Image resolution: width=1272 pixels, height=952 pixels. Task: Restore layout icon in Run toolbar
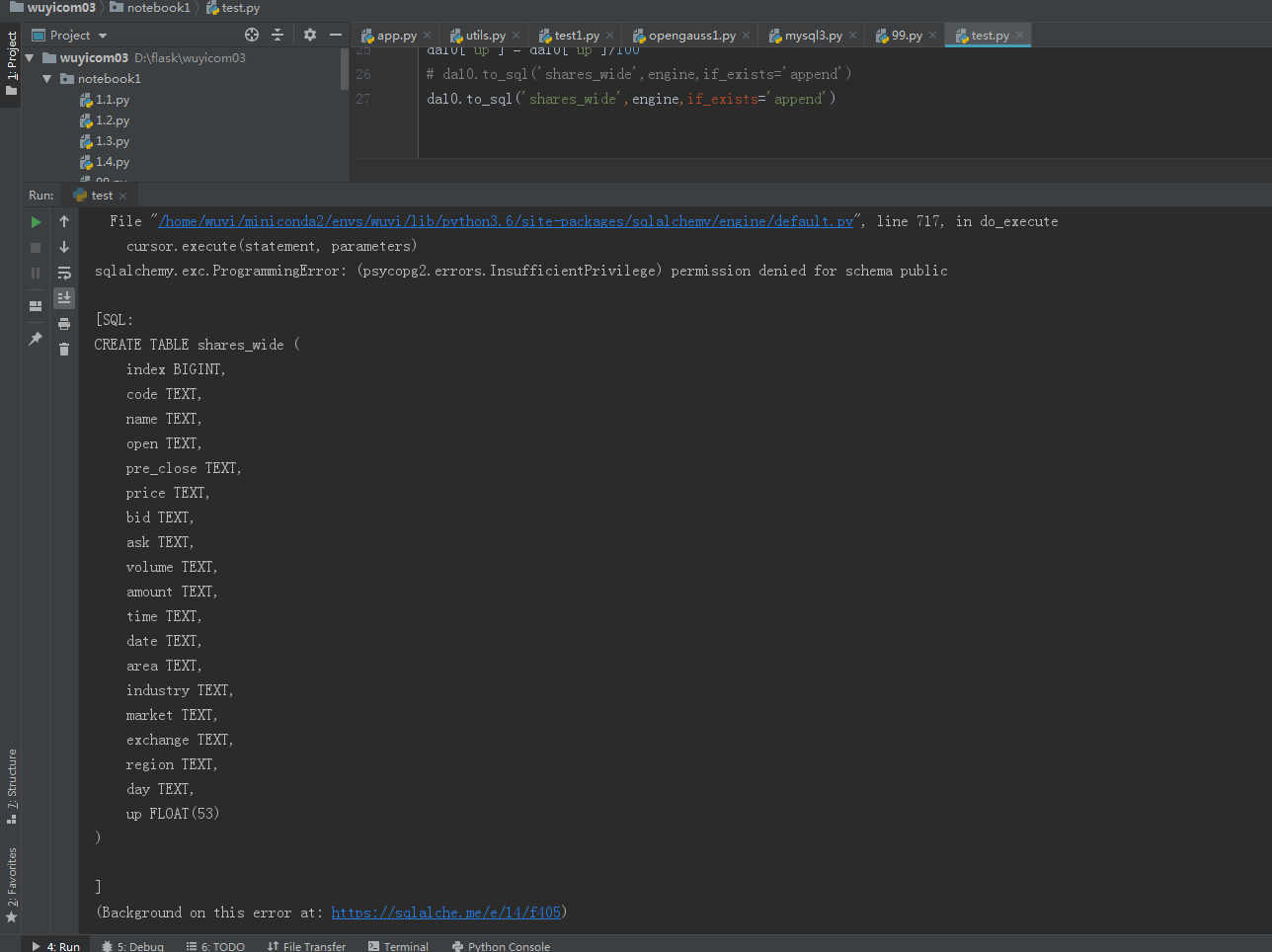36,306
